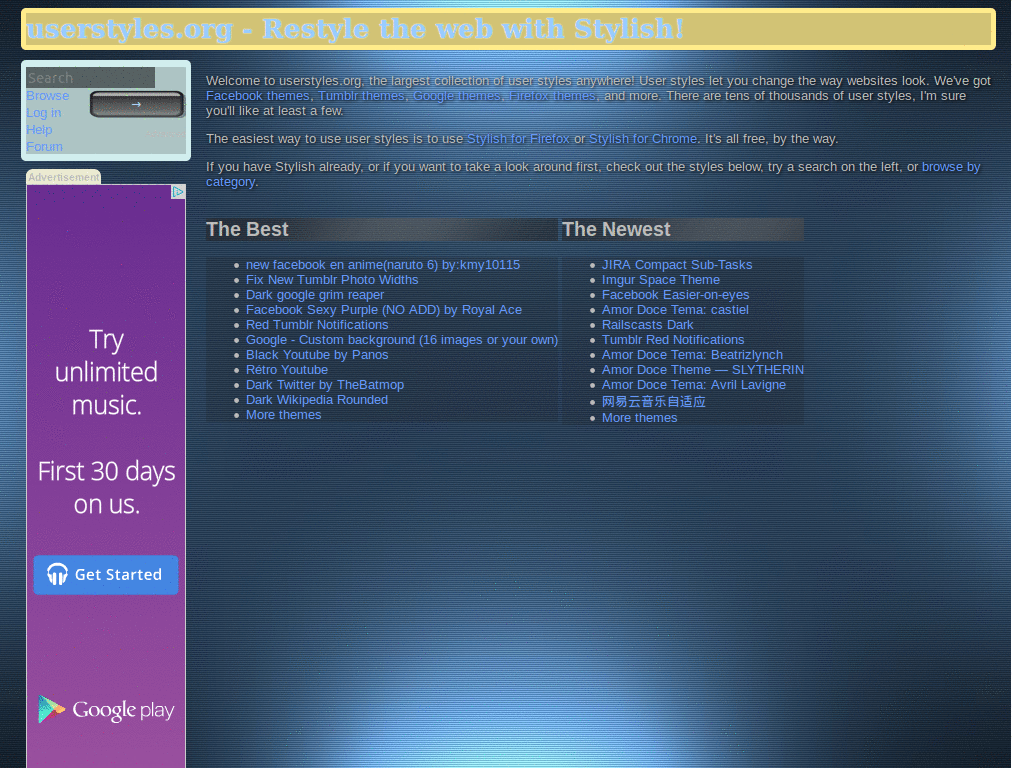Click the First 30 days on us text

106,488
